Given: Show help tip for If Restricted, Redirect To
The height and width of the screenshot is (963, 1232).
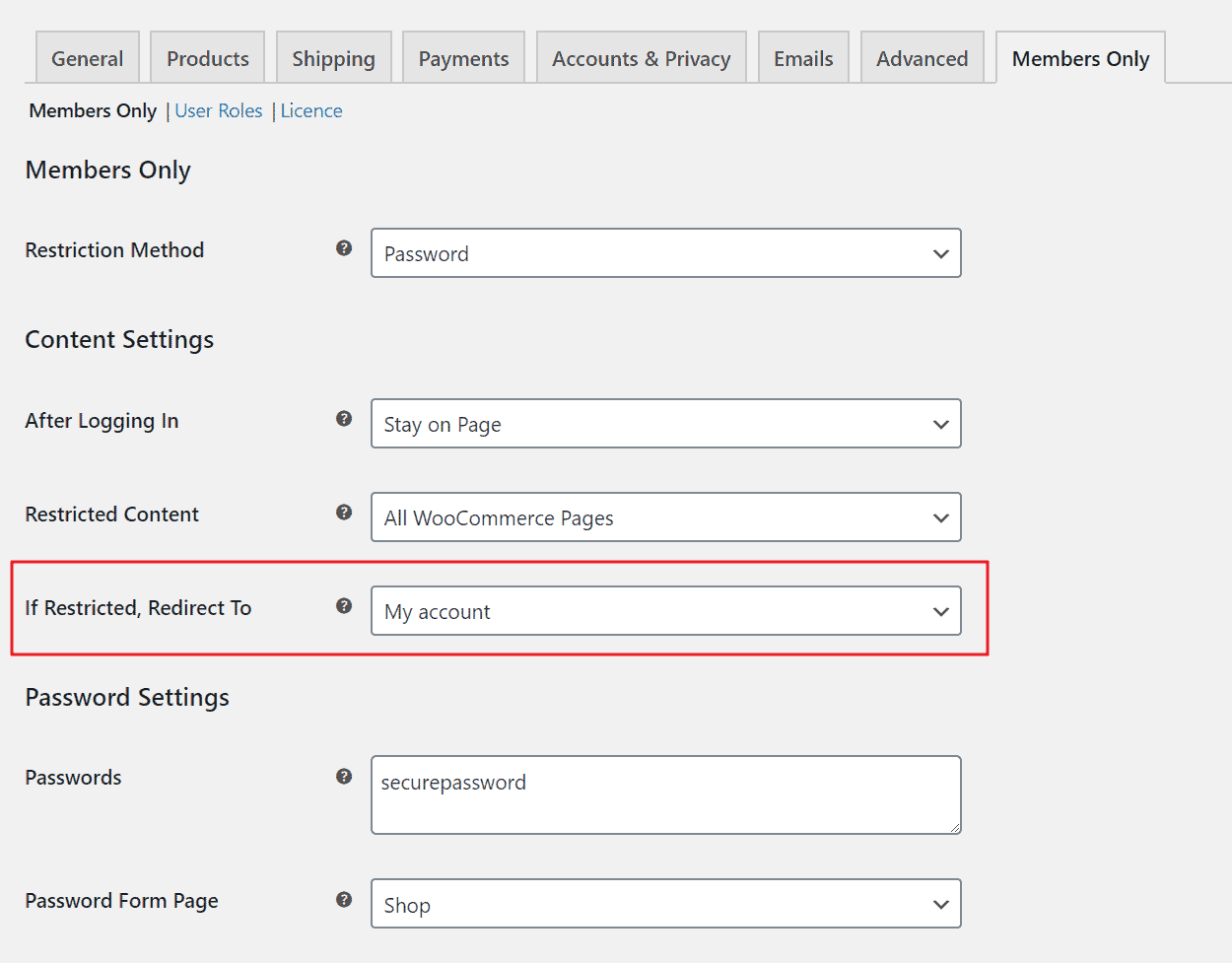Looking at the screenshot, I should click(x=344, y=606).
